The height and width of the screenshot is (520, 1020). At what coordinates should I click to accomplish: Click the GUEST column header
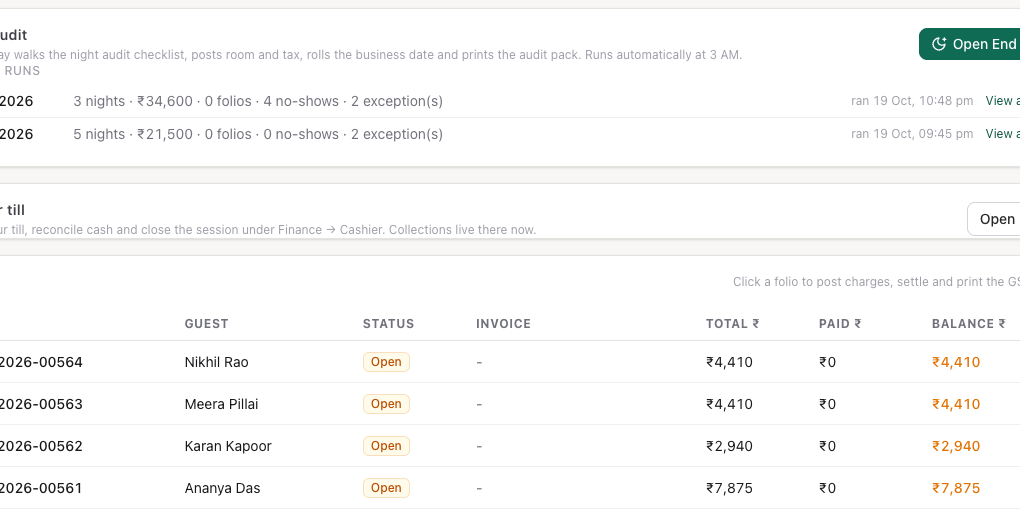[207, 323]
